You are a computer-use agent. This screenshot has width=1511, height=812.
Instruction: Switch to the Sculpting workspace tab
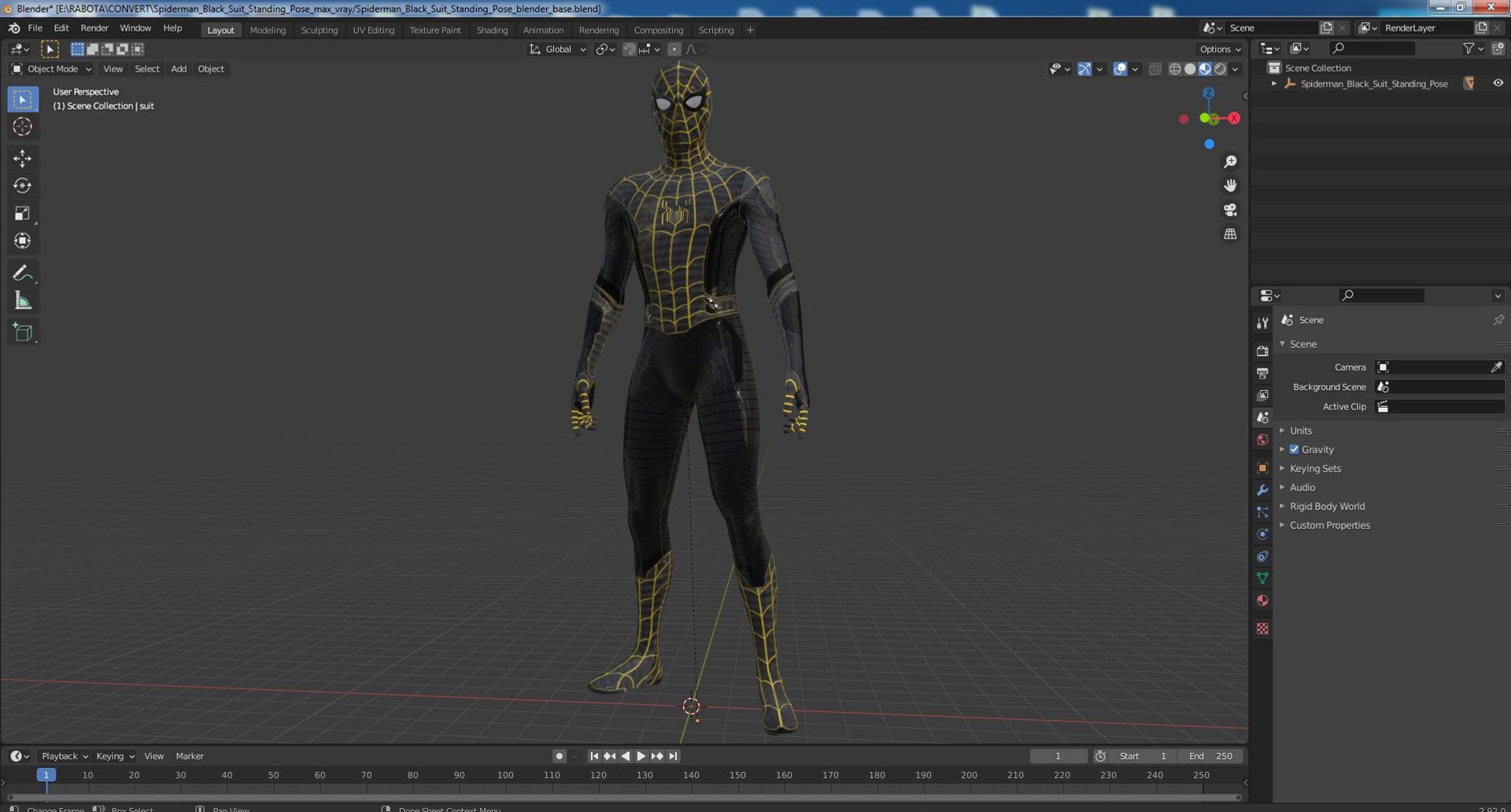tap(319, 30)
